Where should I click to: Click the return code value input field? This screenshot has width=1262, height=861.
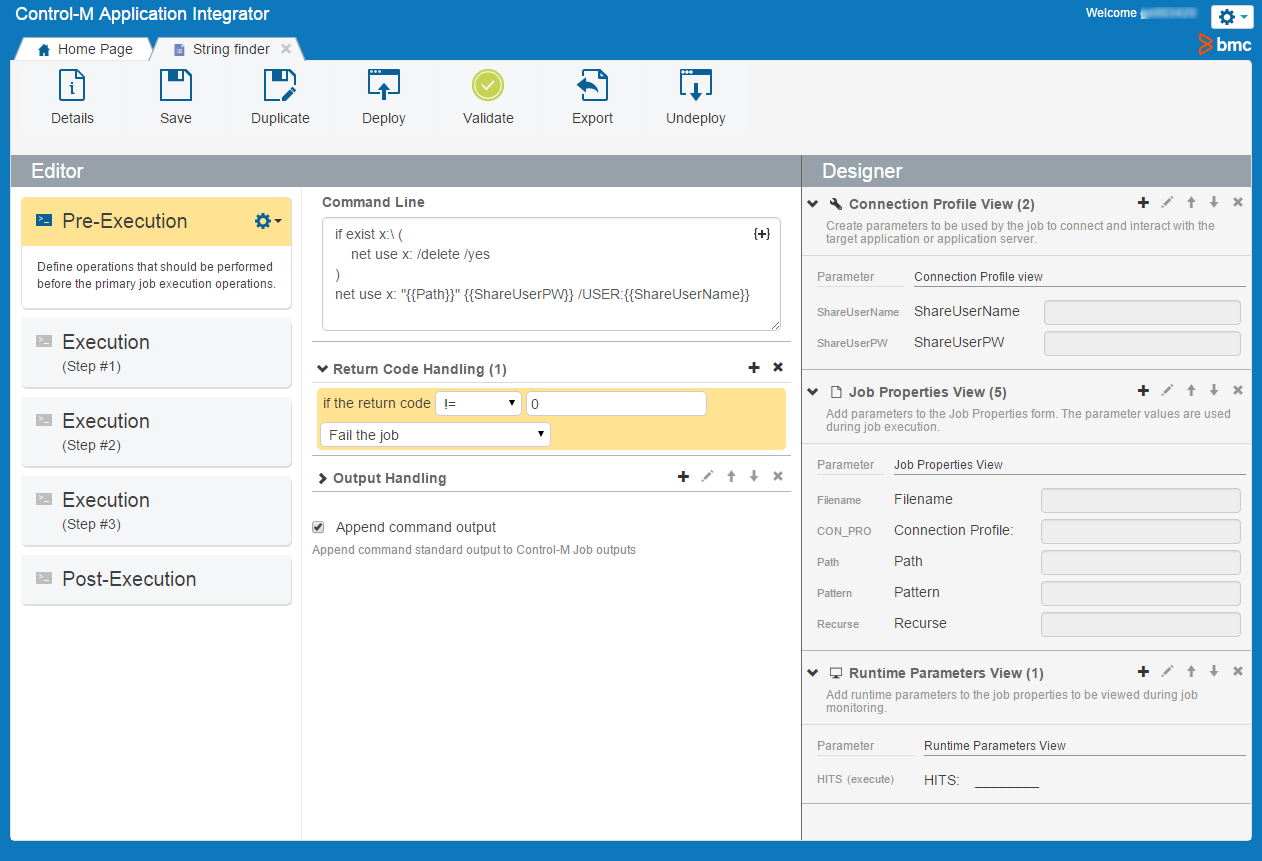(x=615, y=404)
